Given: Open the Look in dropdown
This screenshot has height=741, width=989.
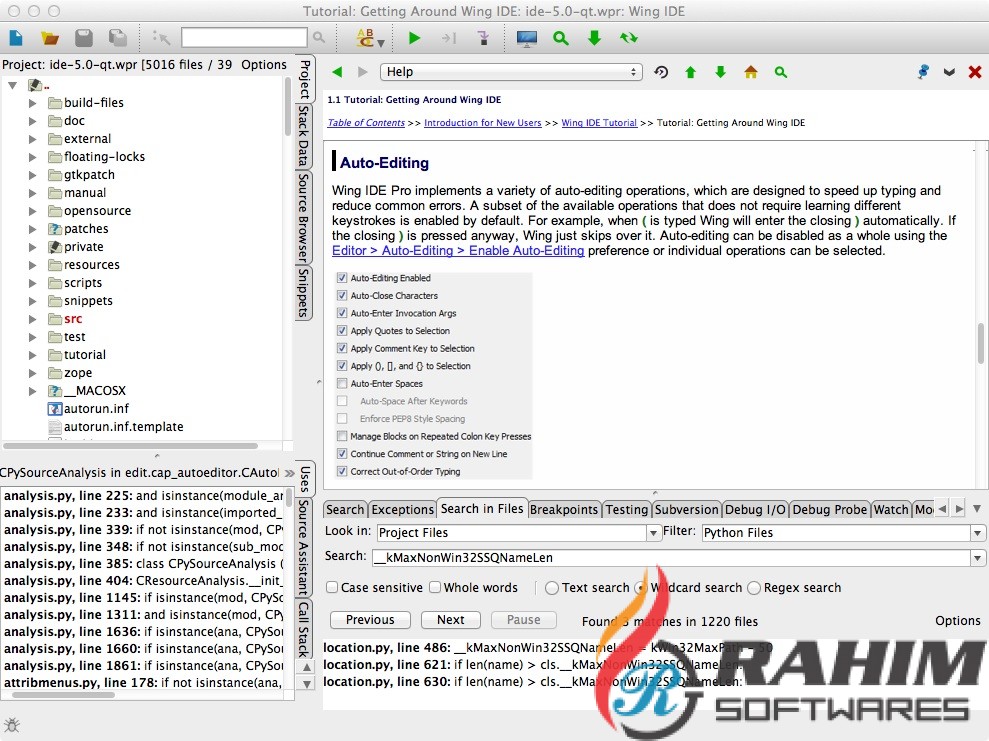Looking at the screenshot, I should [x=653, y=534].
